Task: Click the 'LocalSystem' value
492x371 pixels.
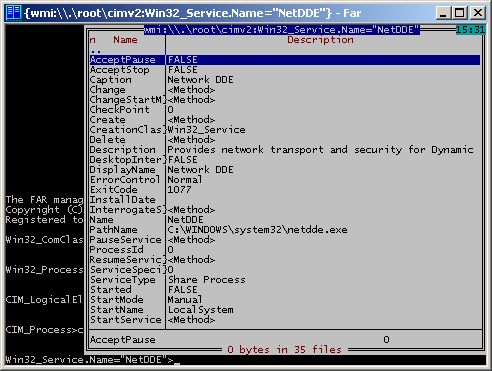Action: [201, 310]
